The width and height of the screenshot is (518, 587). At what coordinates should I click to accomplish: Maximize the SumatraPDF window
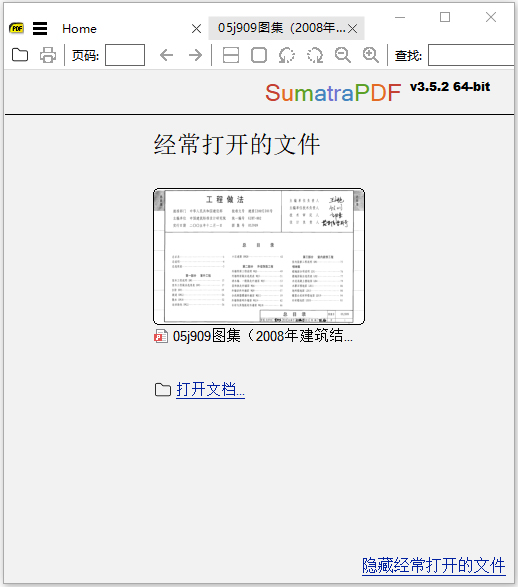point(445,17)
